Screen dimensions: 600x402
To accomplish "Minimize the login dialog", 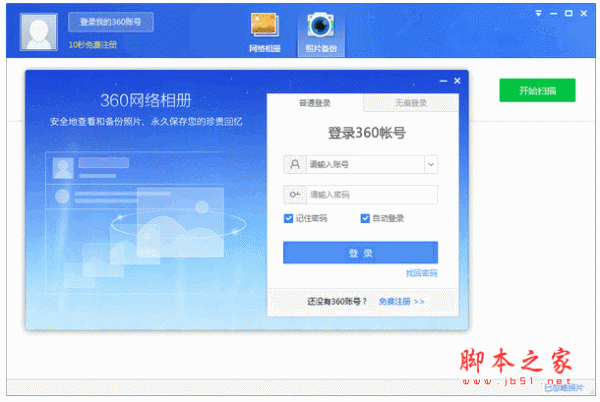I will coord(443,81).
